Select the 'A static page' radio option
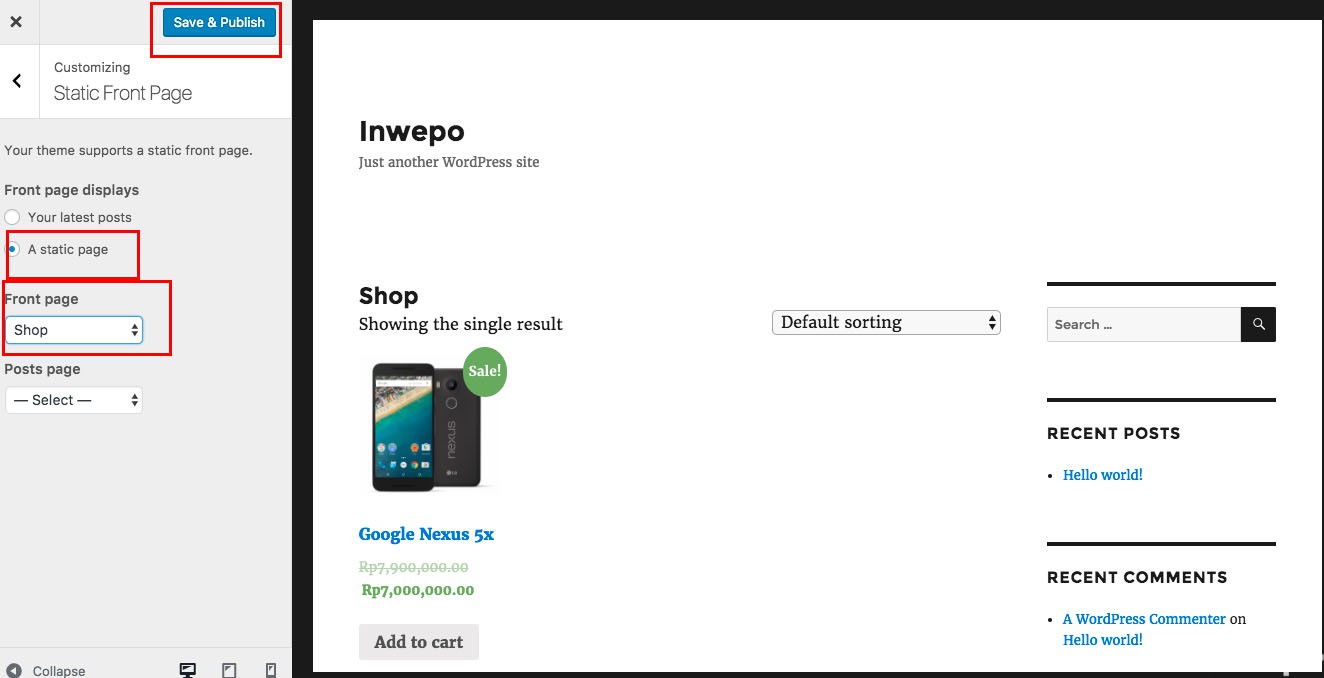Screen dimensions: 1324x678 click(x=13, y=249)
